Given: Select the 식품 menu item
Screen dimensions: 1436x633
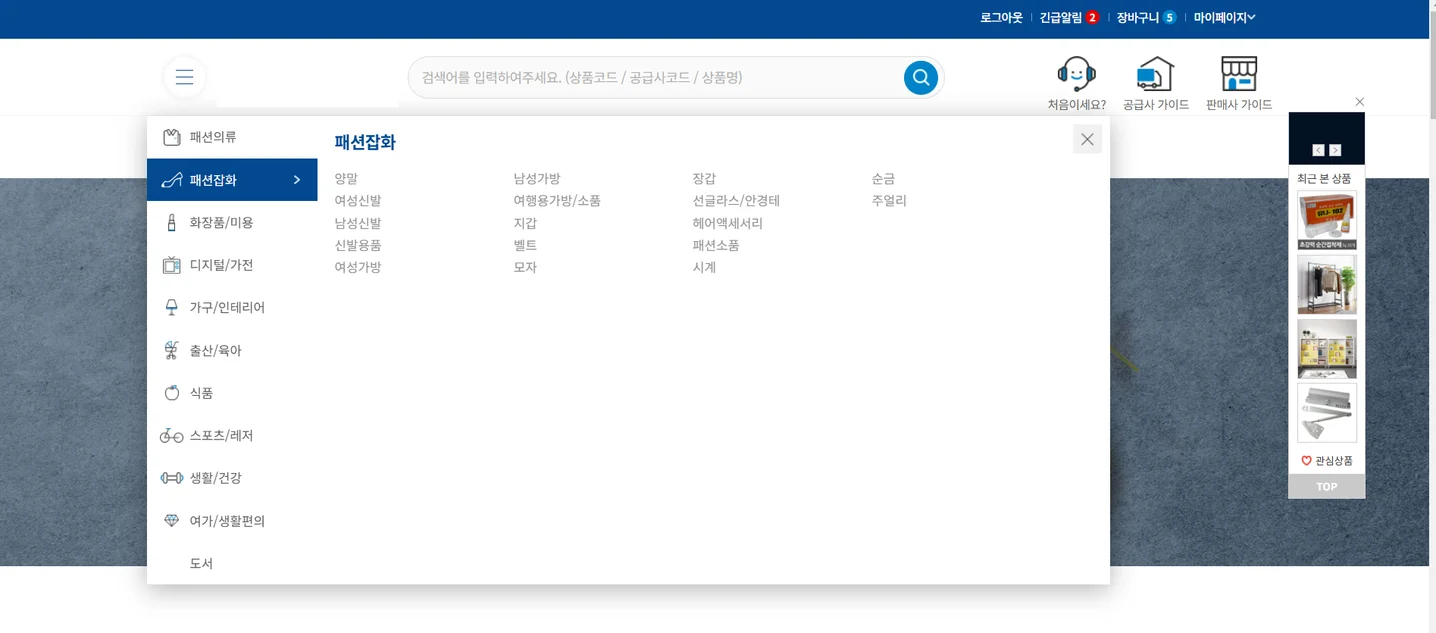Looking at the screenshot, I should (x=200, y=392).
